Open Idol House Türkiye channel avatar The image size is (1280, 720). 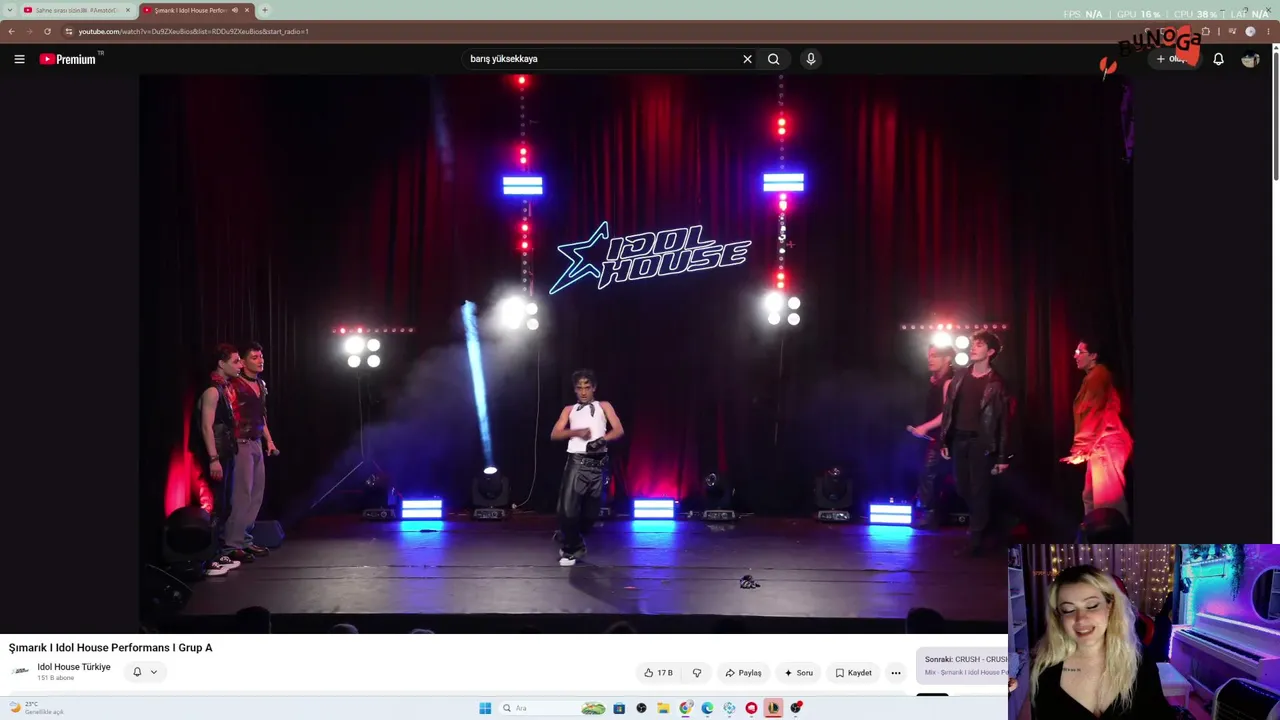tap(20, 672)
